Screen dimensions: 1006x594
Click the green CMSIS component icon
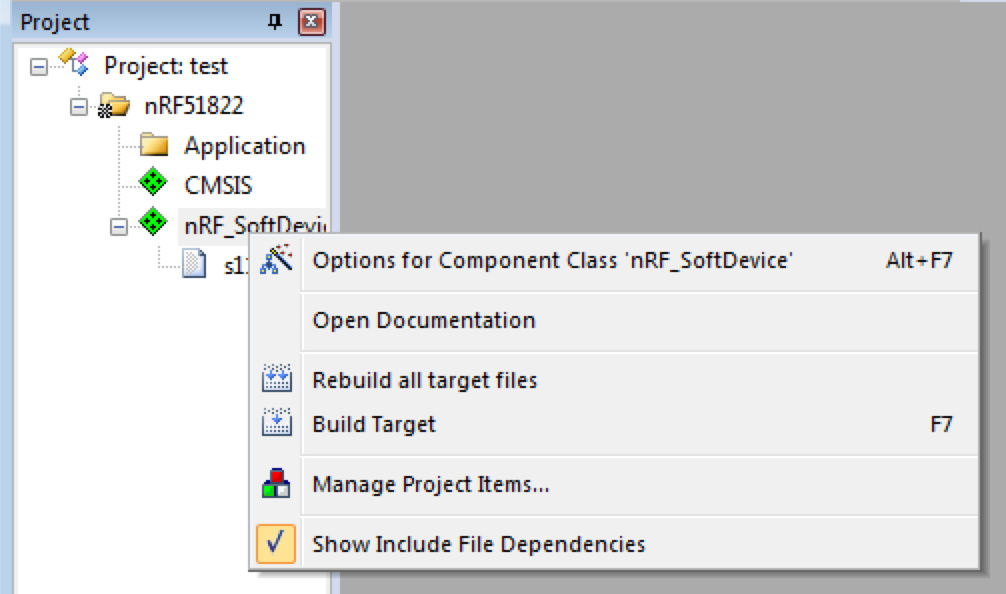click(153, 185)
